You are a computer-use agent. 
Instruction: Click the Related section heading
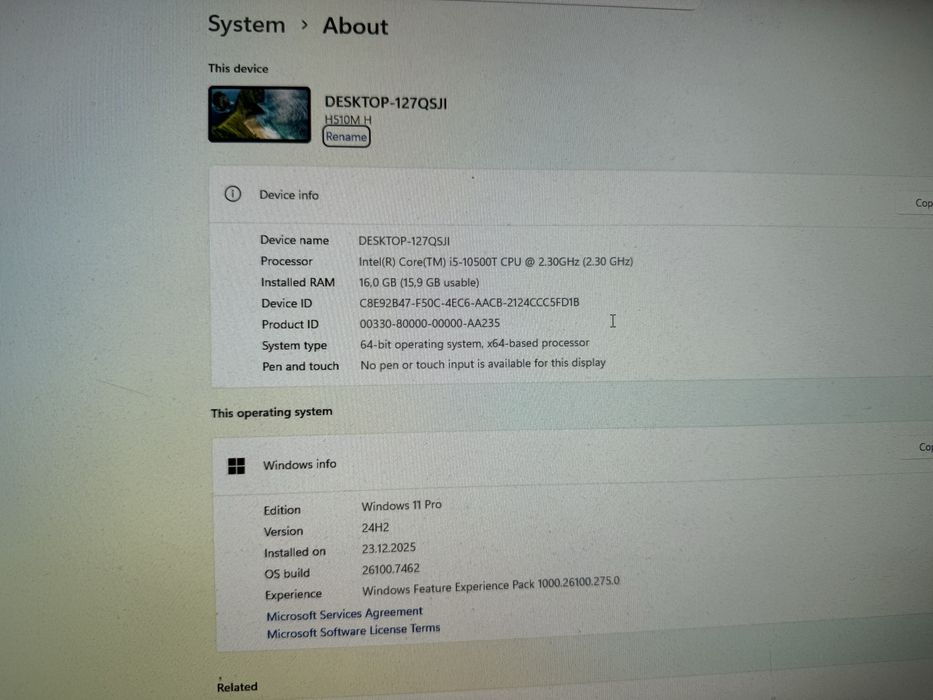point(237,687)
